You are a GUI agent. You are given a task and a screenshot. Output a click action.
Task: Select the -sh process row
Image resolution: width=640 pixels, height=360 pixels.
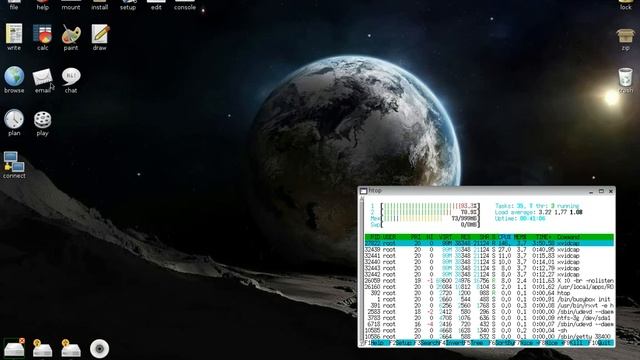coord(489,330)
